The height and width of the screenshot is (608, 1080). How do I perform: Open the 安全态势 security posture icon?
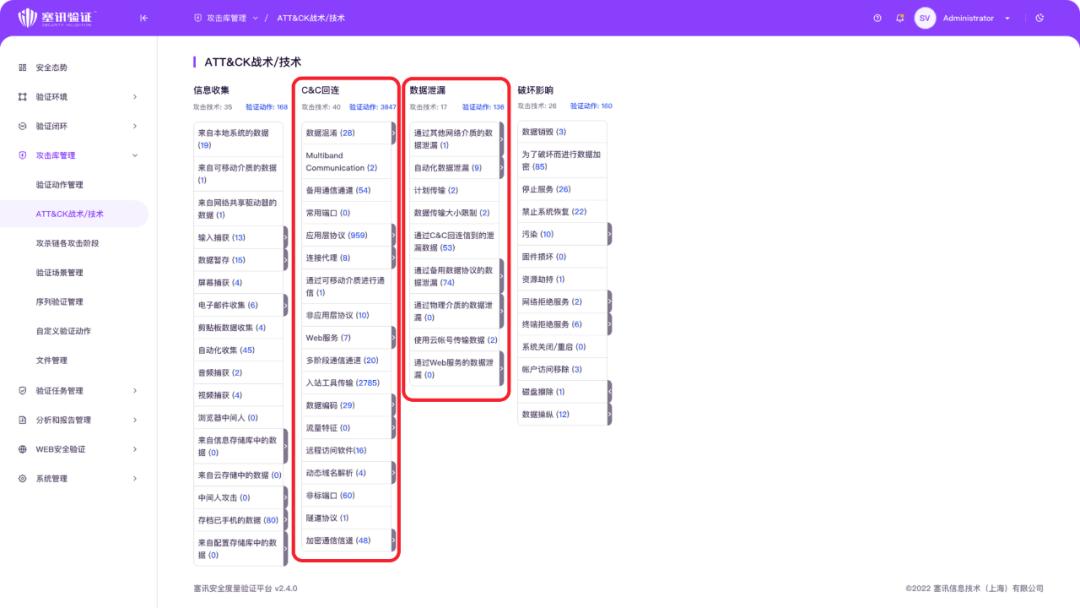[x=20, y=67]
